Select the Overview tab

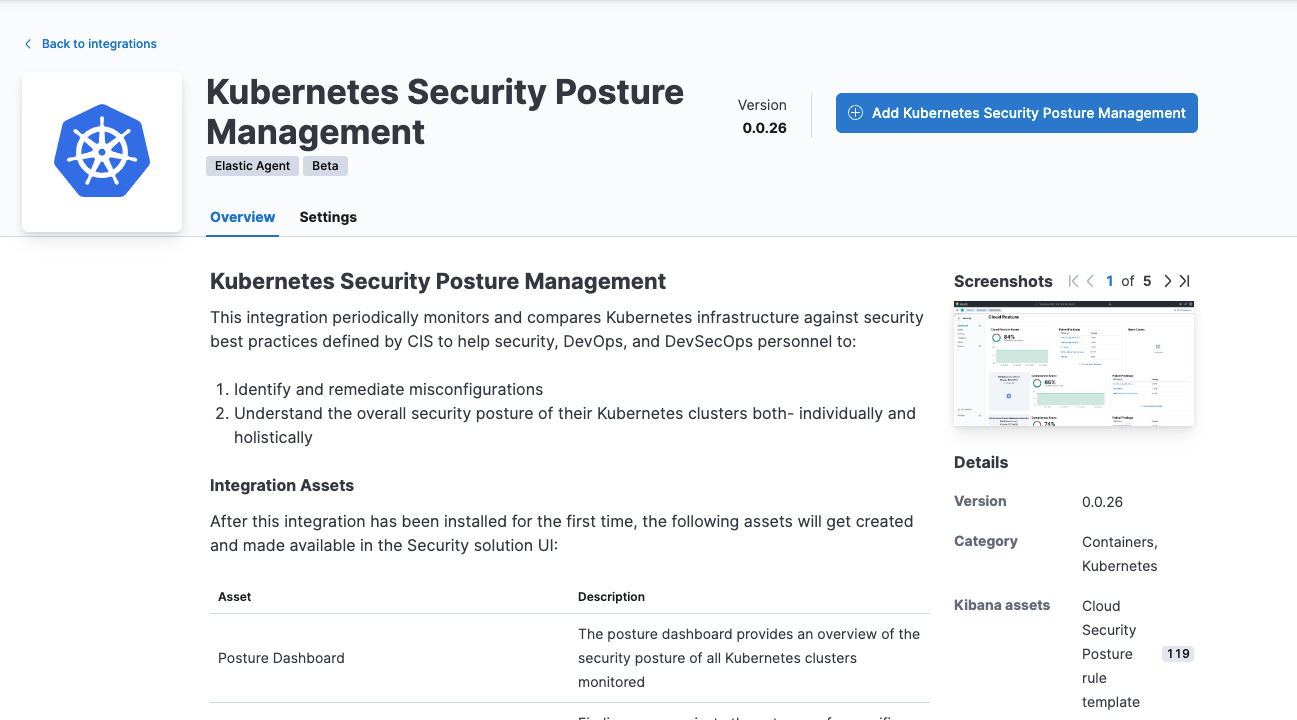(x=242, y=217)
